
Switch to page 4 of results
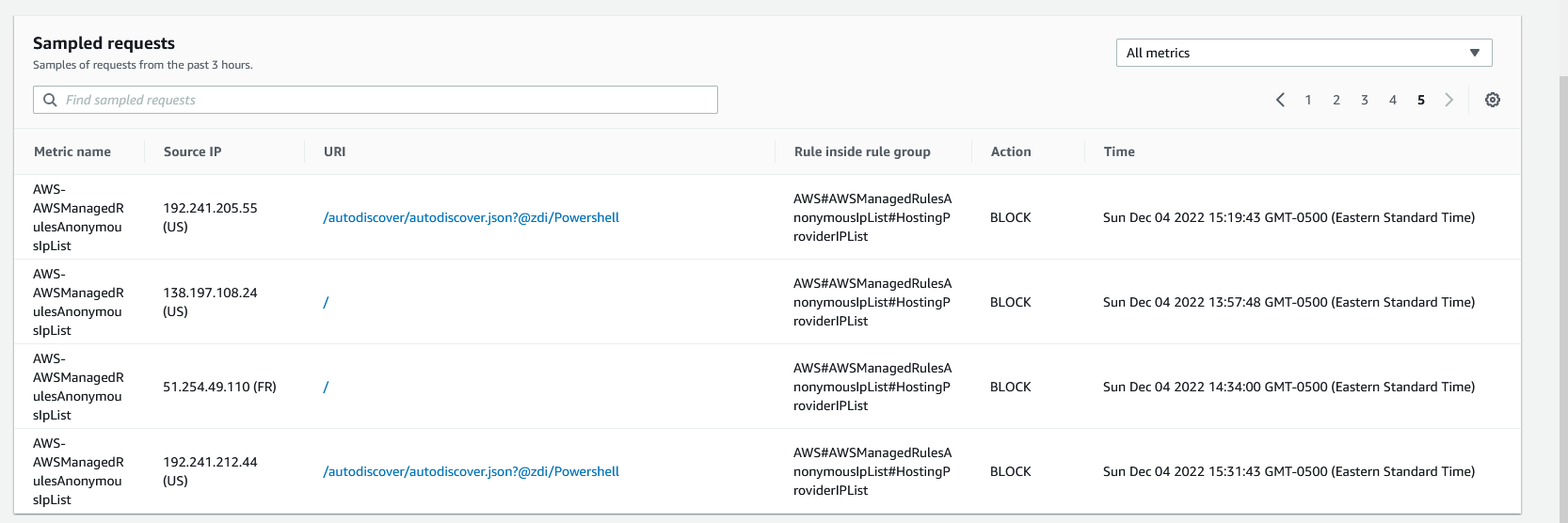[x=1393, y=100]
